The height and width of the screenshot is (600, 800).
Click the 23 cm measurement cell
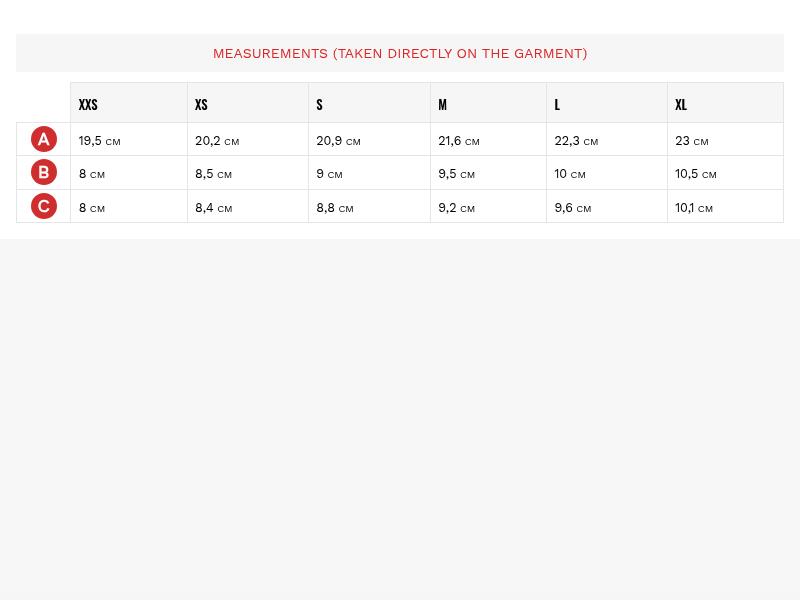point(692,140)
